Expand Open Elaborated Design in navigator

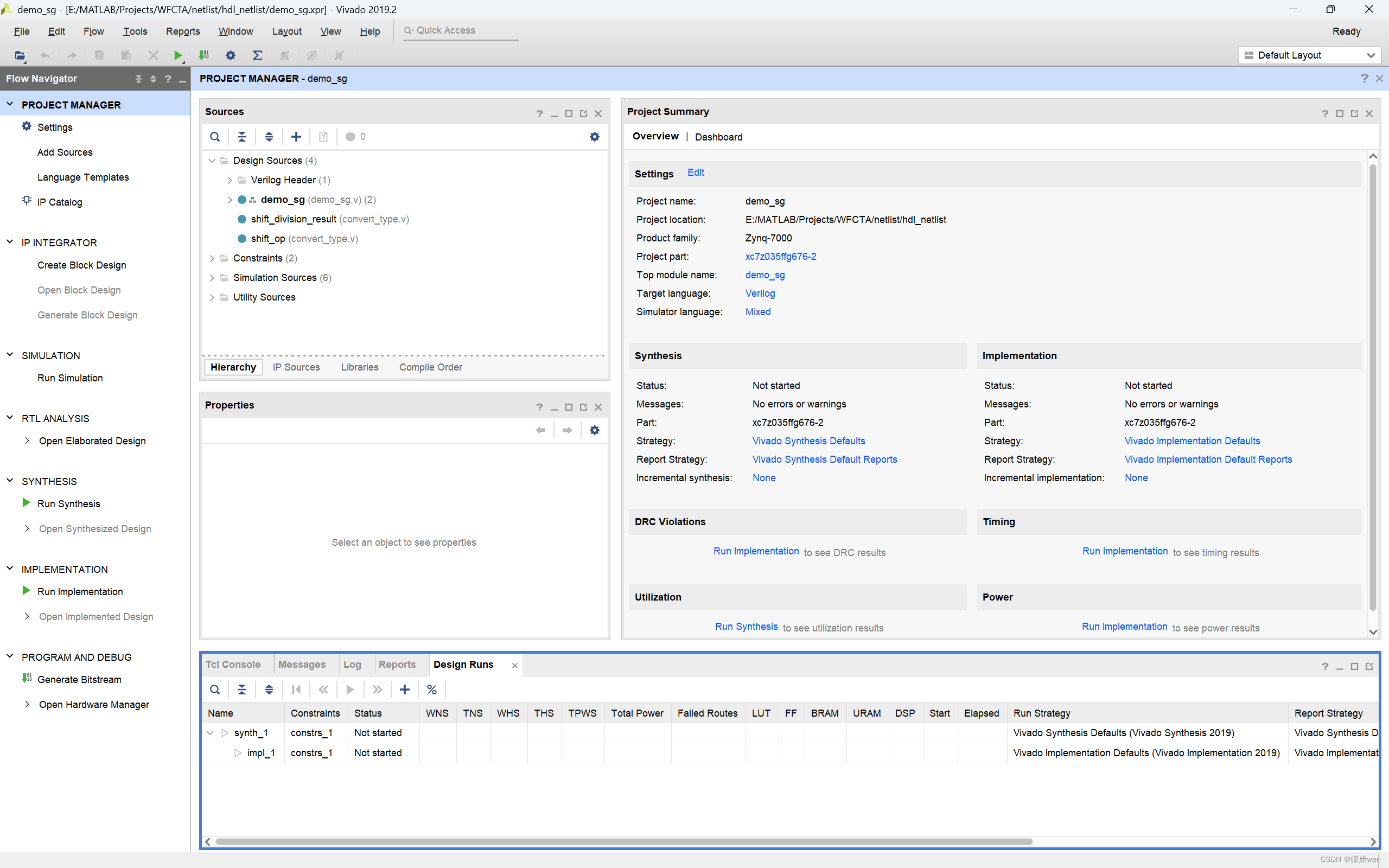point(27,441)
